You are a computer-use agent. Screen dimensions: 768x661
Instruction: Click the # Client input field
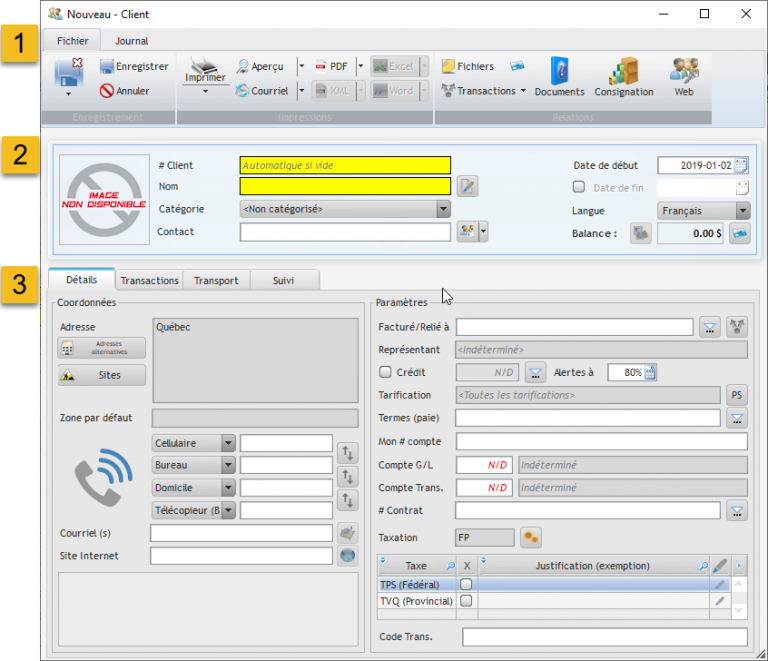[x=345, y=165]
